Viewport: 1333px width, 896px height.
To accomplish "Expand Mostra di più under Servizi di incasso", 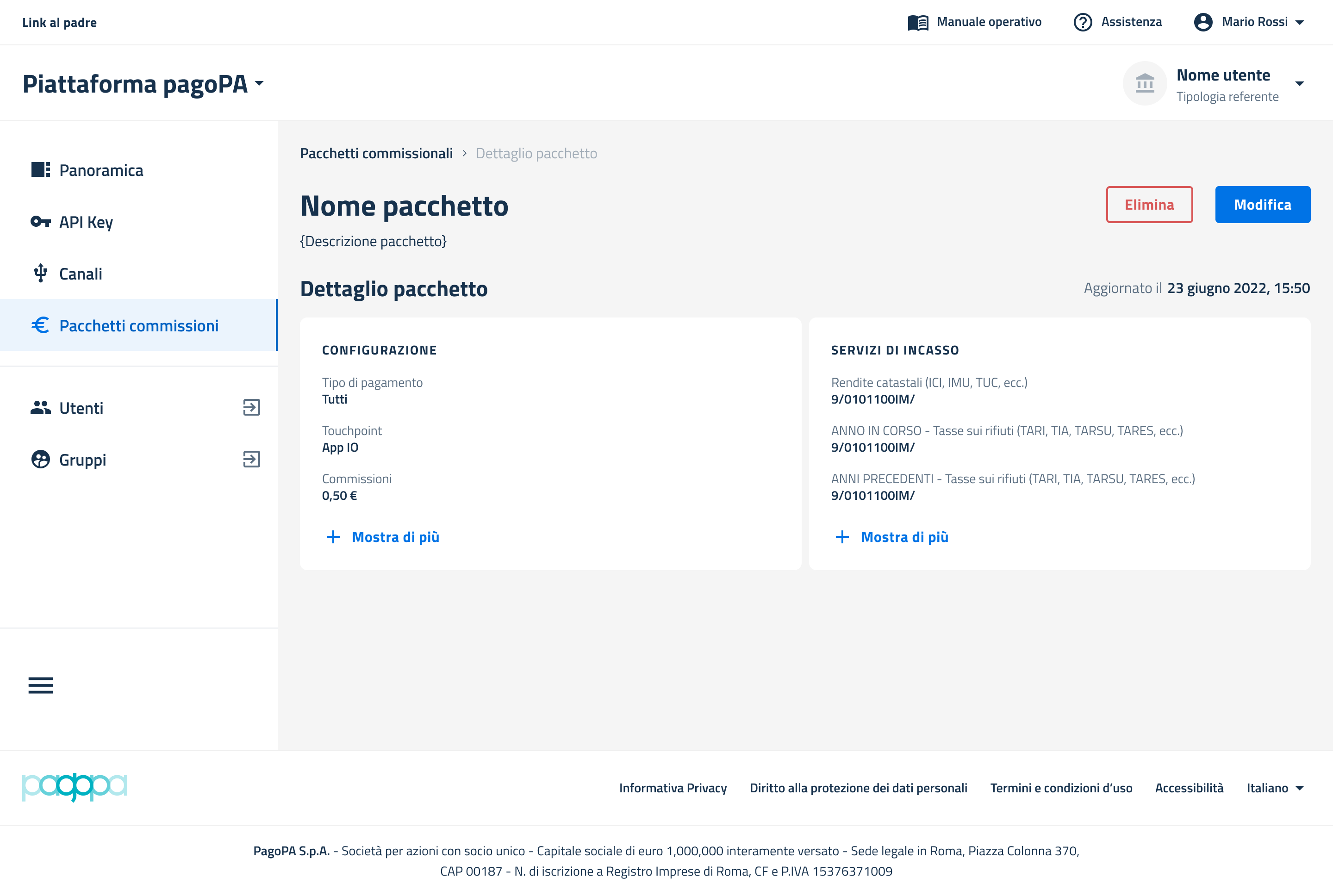I will click(891, 536).
